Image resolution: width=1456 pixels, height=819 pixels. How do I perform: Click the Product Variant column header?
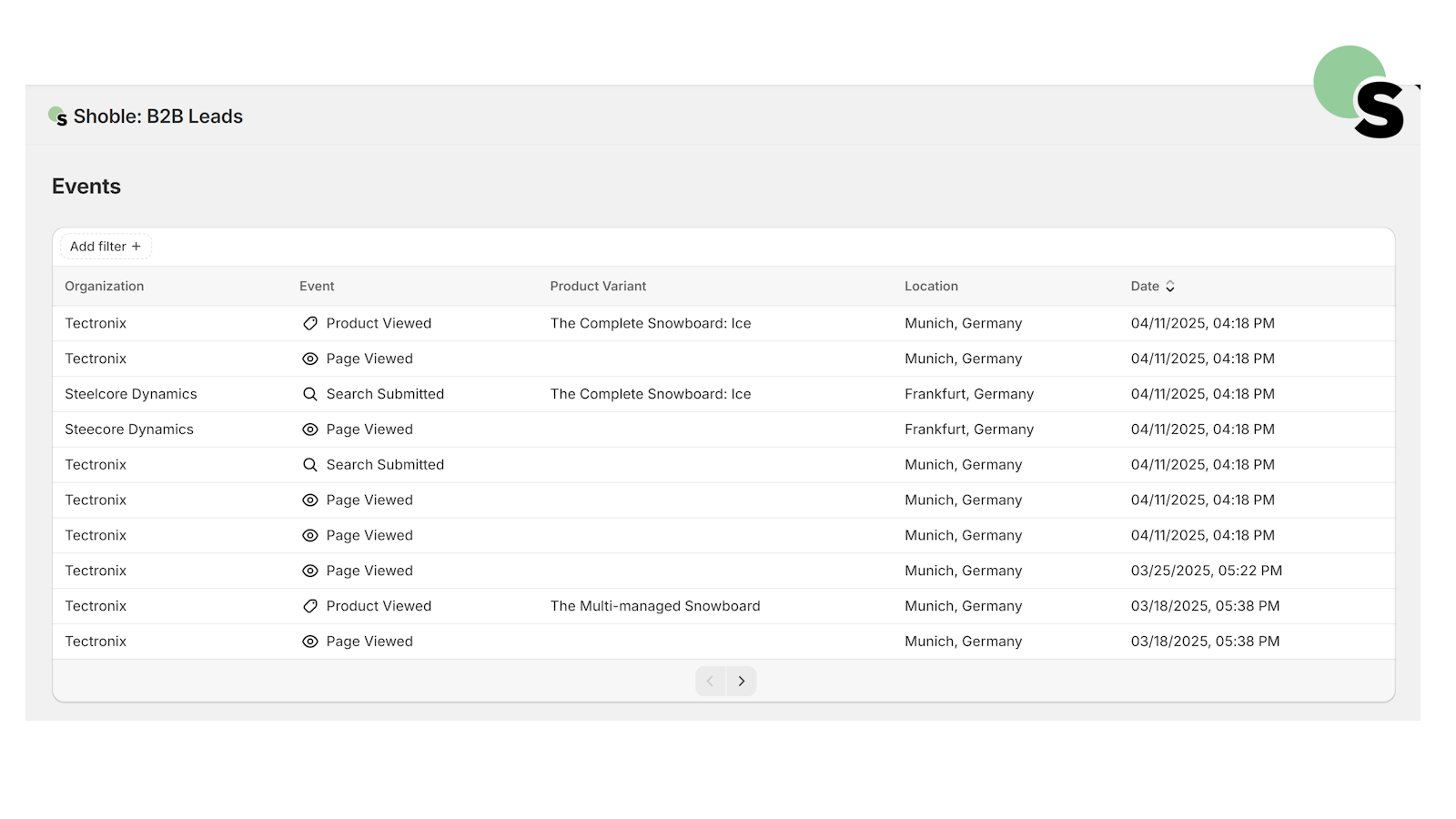[x=598, y=286]
